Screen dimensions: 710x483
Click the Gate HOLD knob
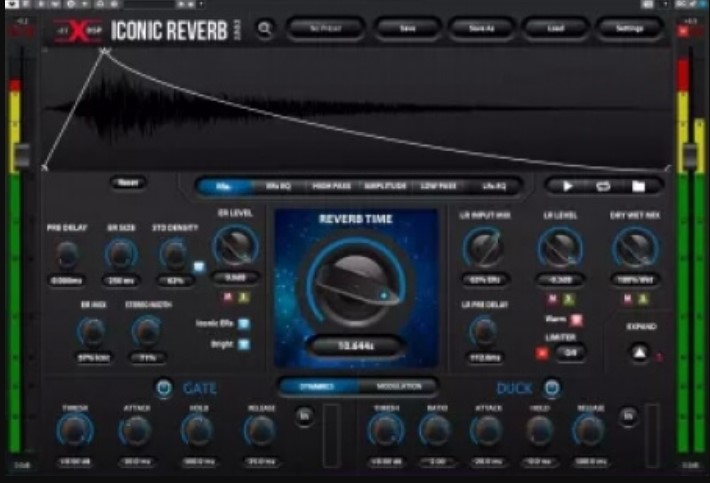[198, 431]
